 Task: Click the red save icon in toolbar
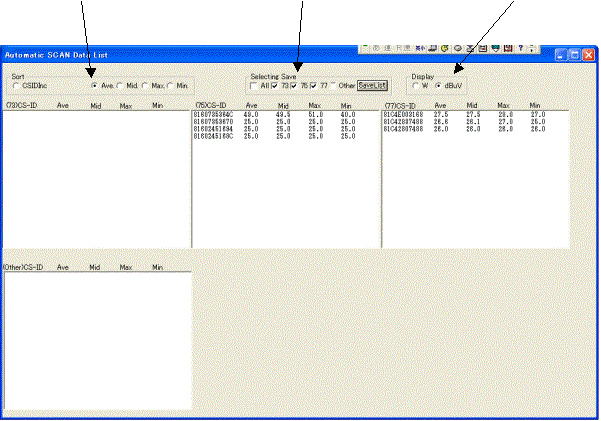[x=509, y=47]
